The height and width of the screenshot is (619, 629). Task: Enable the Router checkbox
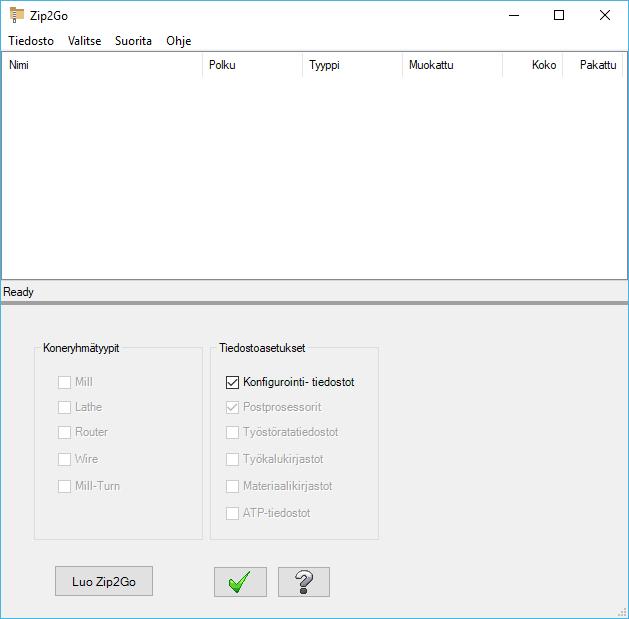click(64, 432)
